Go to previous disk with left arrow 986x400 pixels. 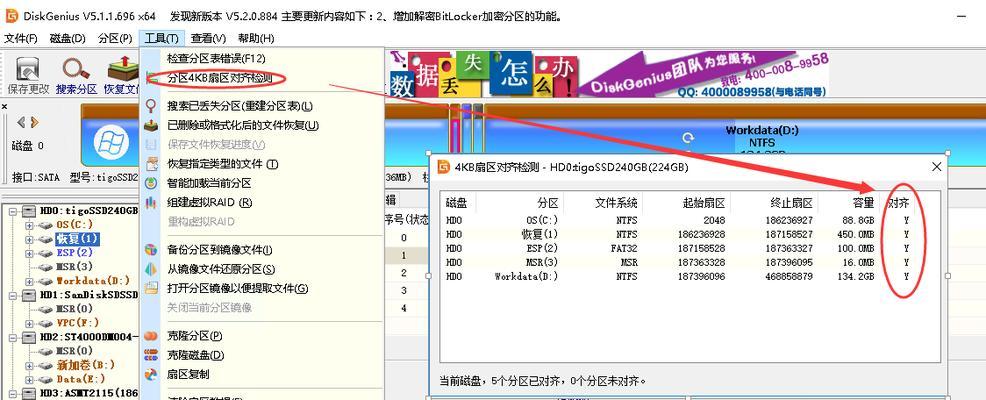(21, 122)
